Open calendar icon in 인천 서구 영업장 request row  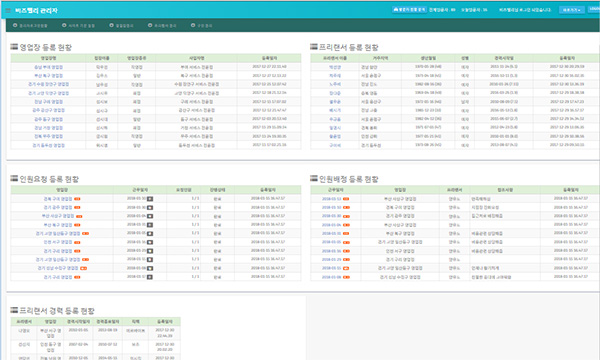point(150,242)
